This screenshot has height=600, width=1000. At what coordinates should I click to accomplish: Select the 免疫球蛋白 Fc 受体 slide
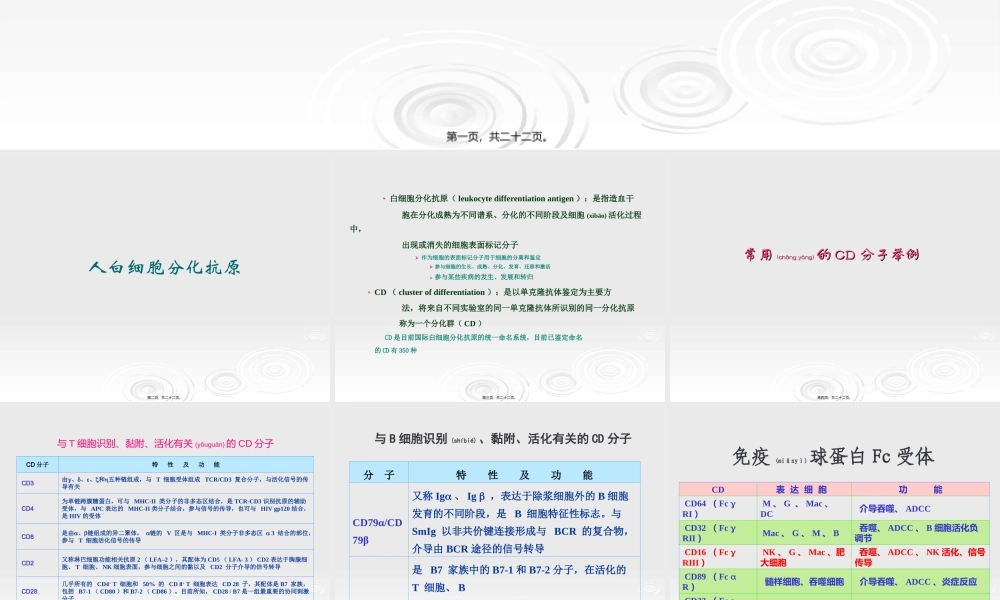coord(833,455)
